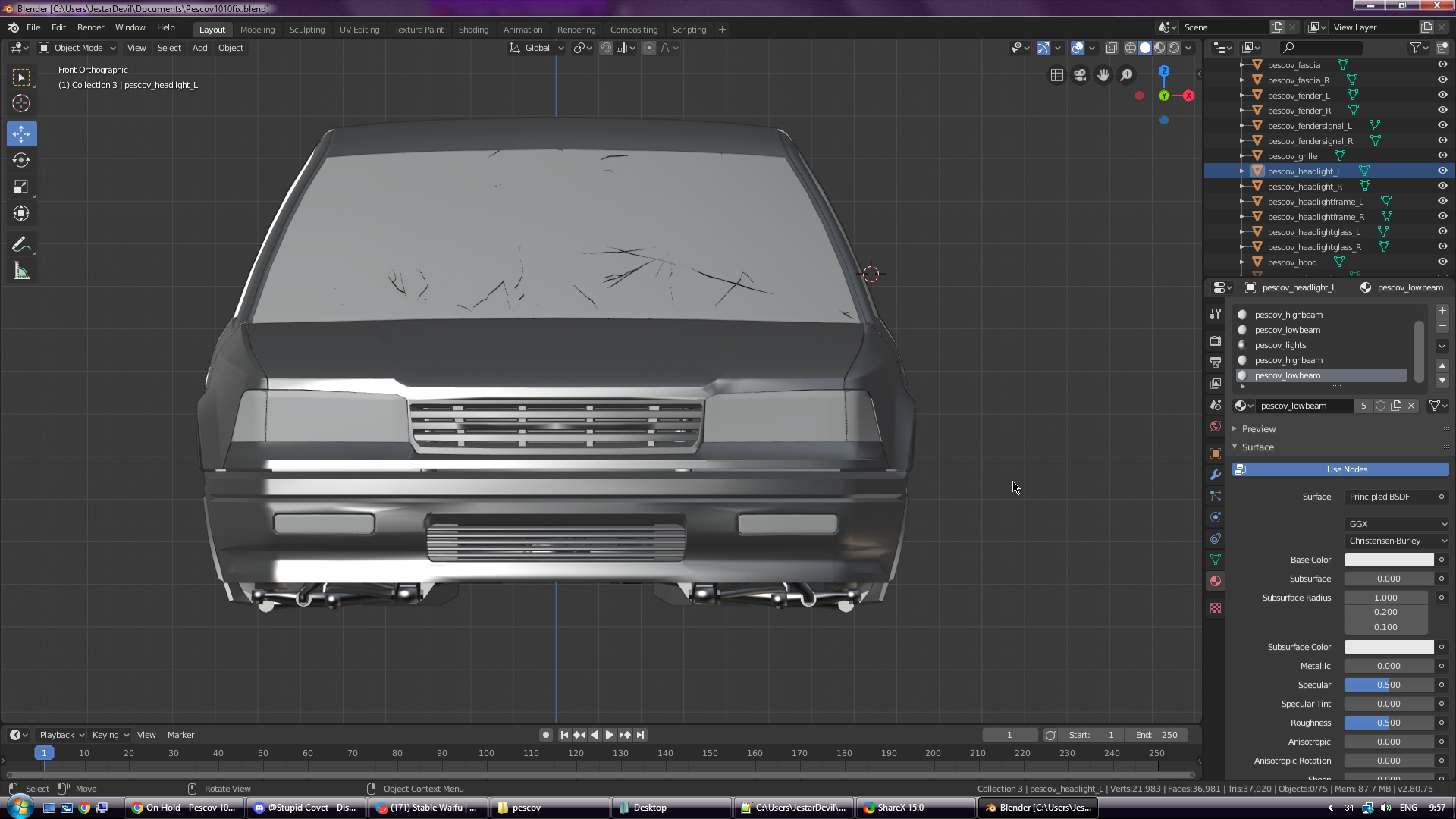Click the Play animation button
Viewport: 1456px width, 819px height.
tap(609, 735)
